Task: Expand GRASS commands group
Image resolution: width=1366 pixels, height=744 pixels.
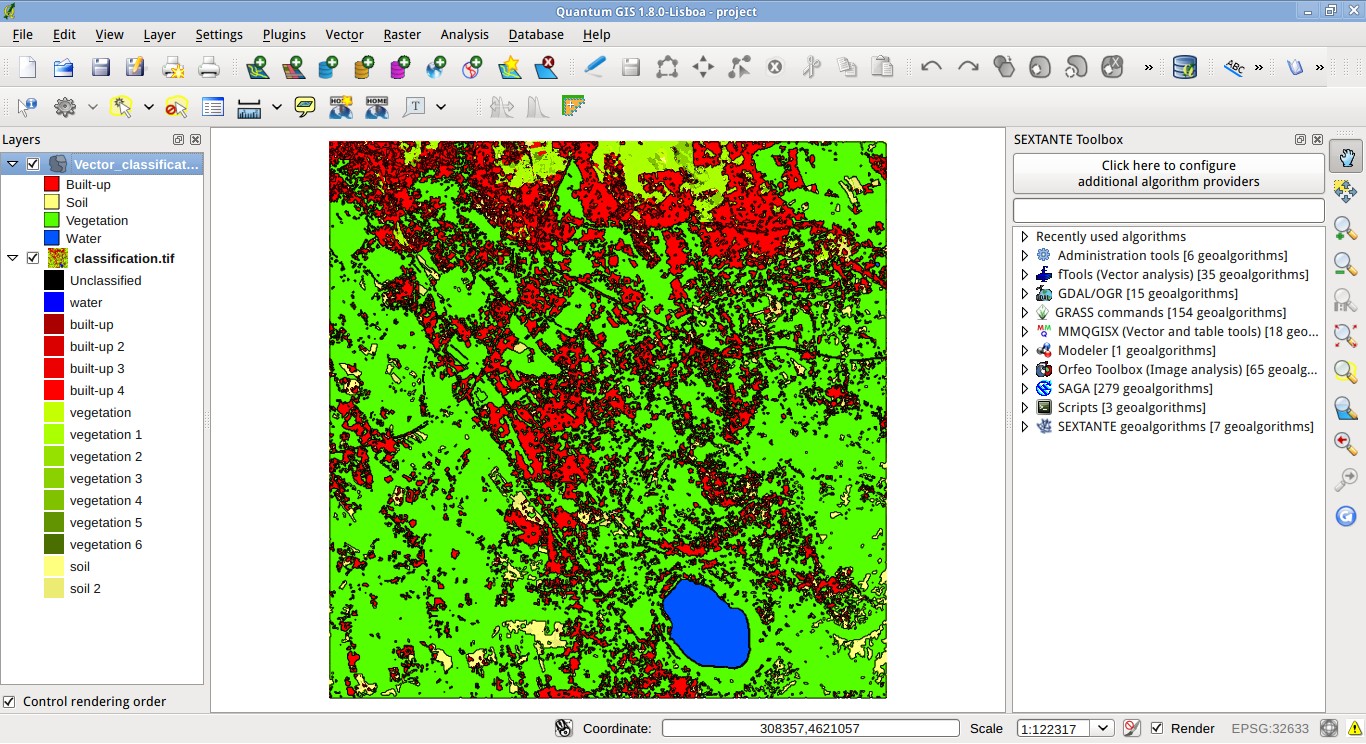Action: pos(1024,313)
